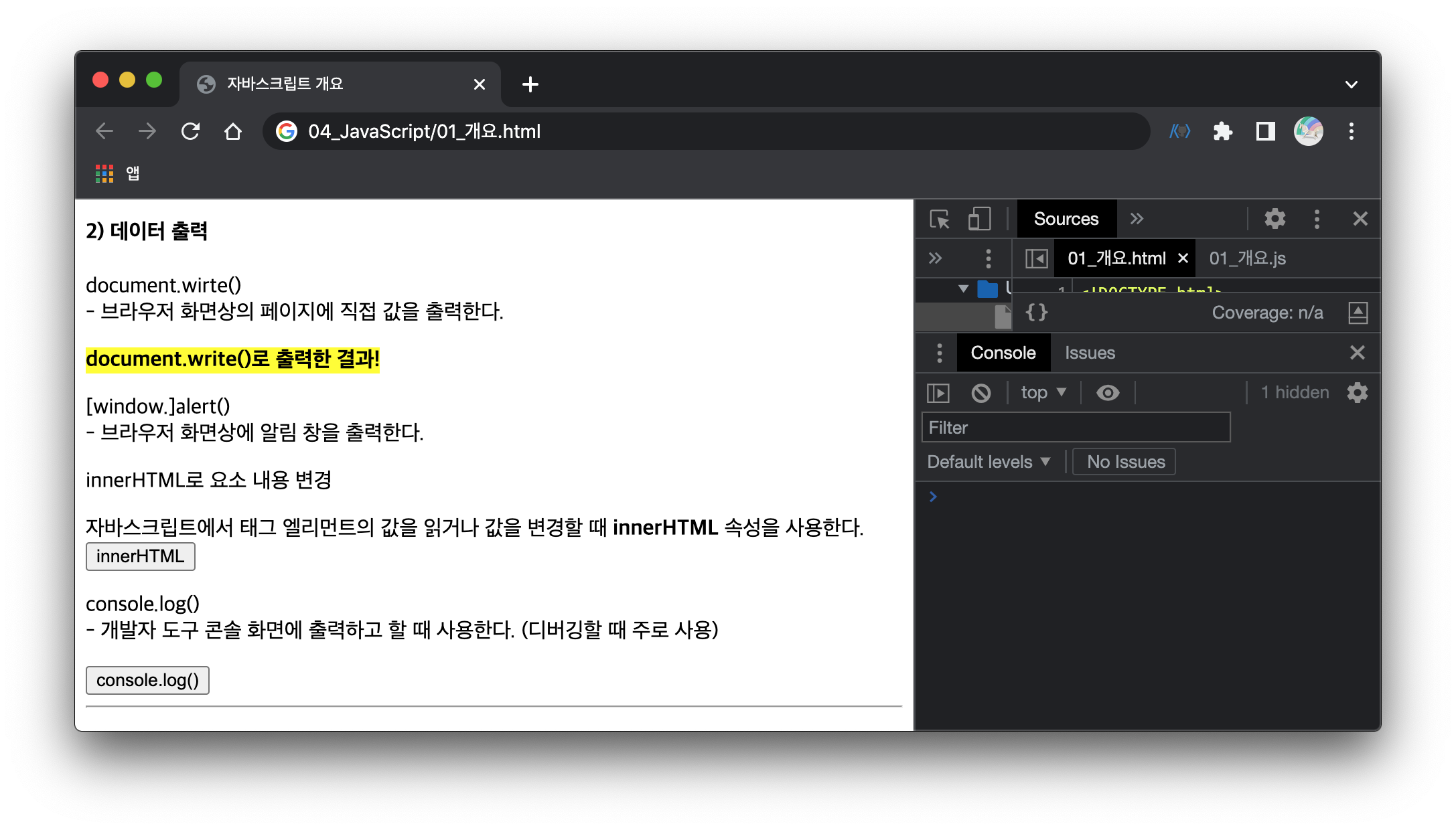Open the 01_개요.js file tab
The height and width of the screenshot is (830, 1456).
pos(1247,258)
